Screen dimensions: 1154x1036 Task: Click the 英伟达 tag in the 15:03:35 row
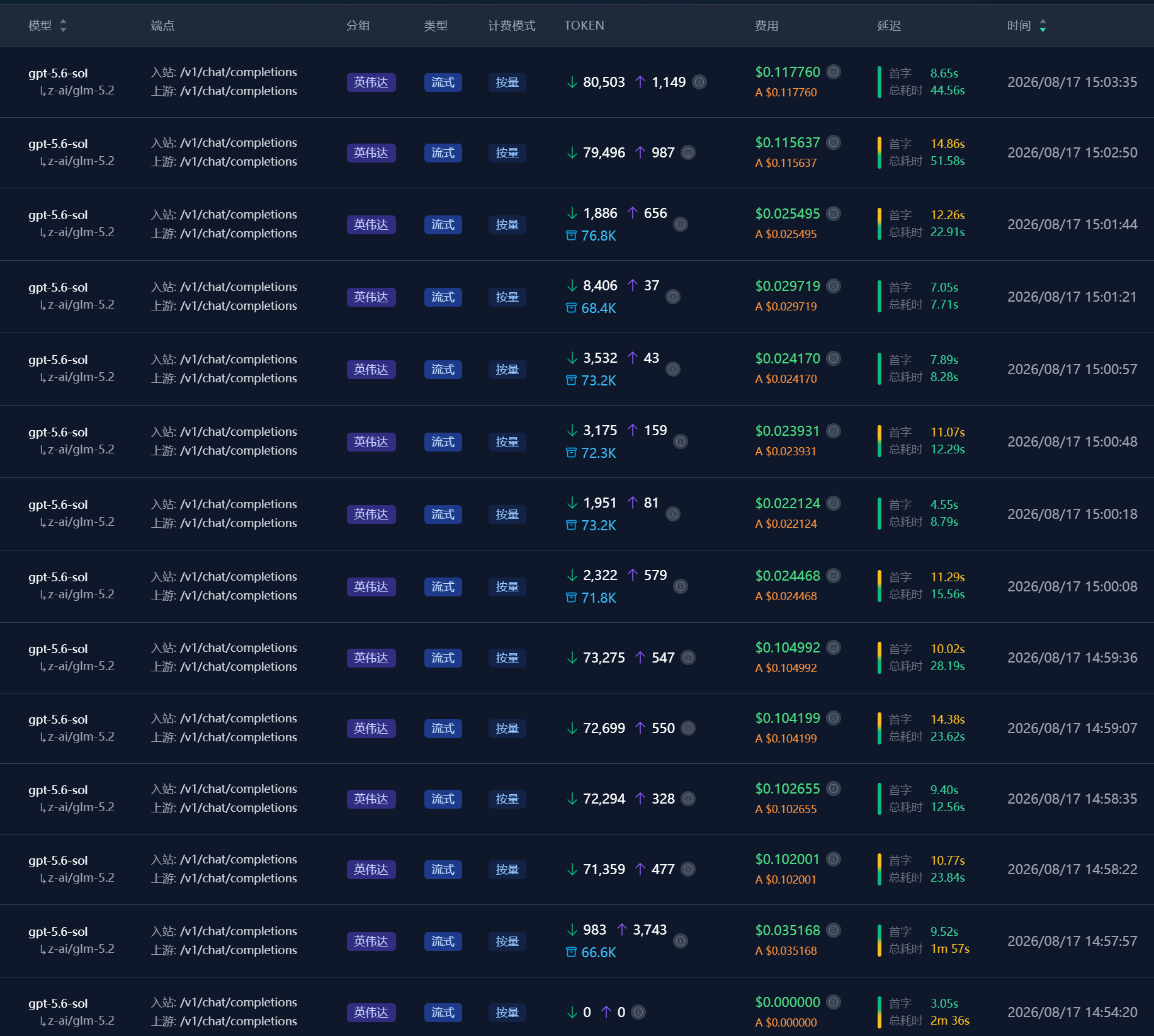click(371, 83)
